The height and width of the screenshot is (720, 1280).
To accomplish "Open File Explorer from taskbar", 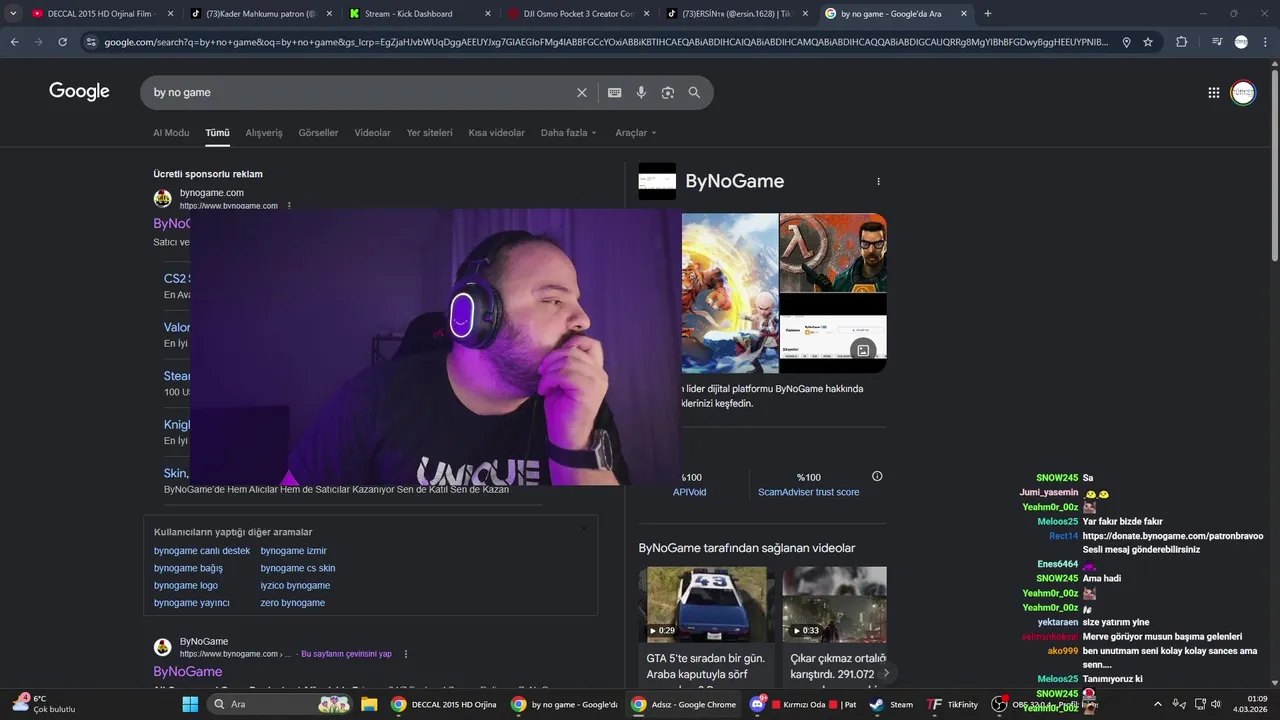I will tap(369, 704).
